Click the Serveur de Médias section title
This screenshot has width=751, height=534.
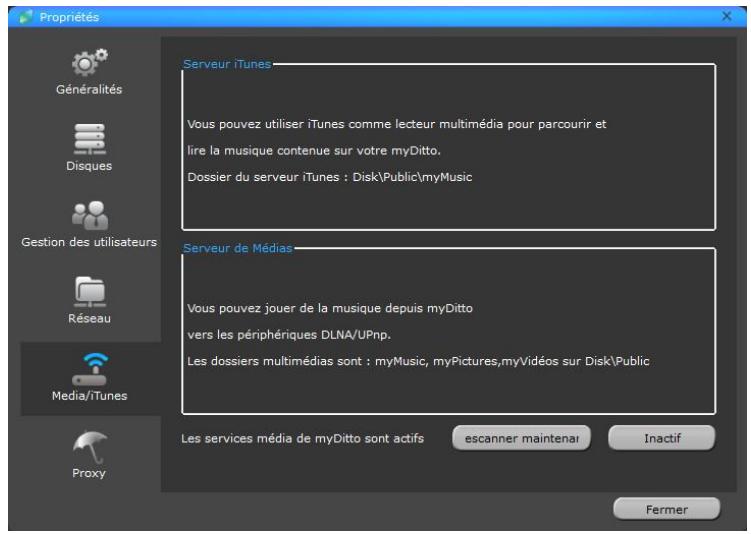238,248
